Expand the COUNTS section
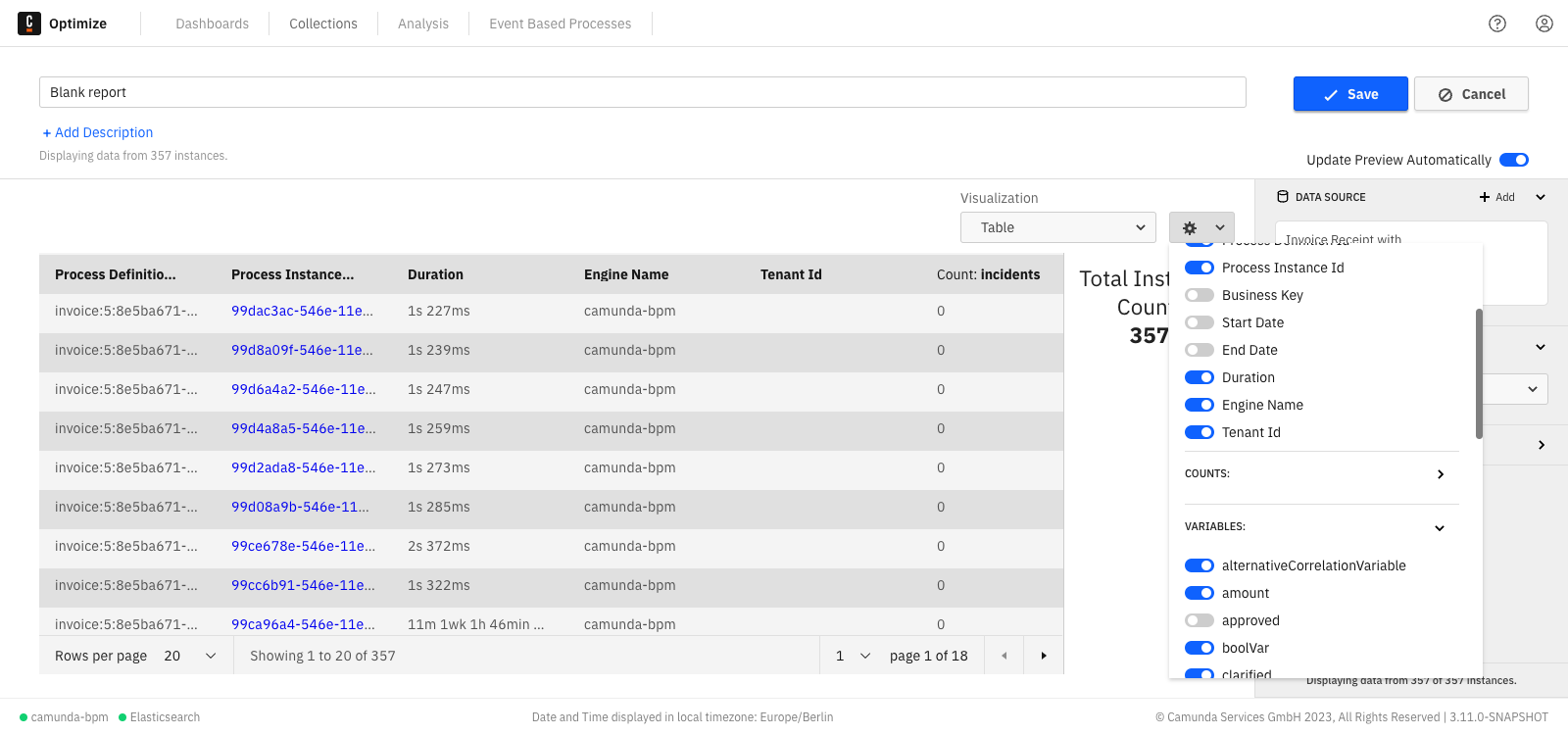The width and height of the screenshot is (1568, 735). [x=1440, y=474]
